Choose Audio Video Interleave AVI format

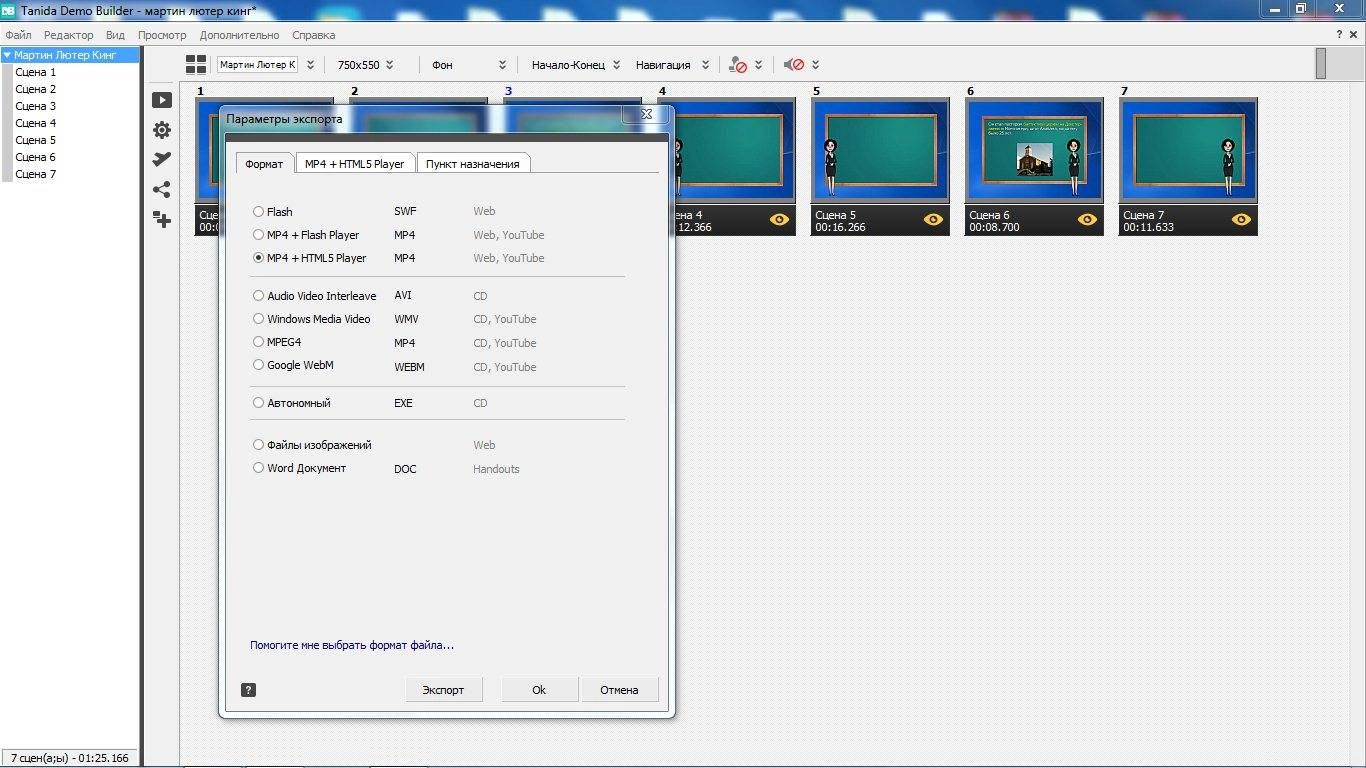click(259, 296)
